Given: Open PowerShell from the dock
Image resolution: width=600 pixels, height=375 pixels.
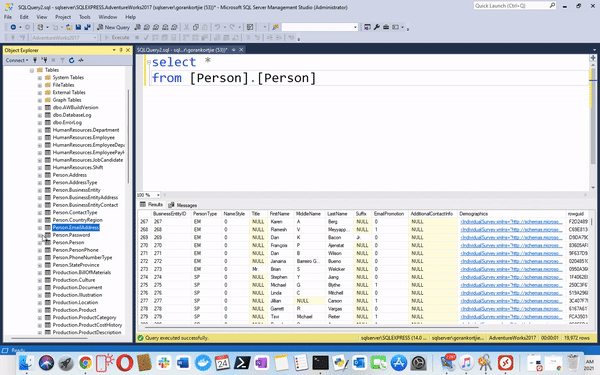Looking at the screenshot, I should 242,362.
